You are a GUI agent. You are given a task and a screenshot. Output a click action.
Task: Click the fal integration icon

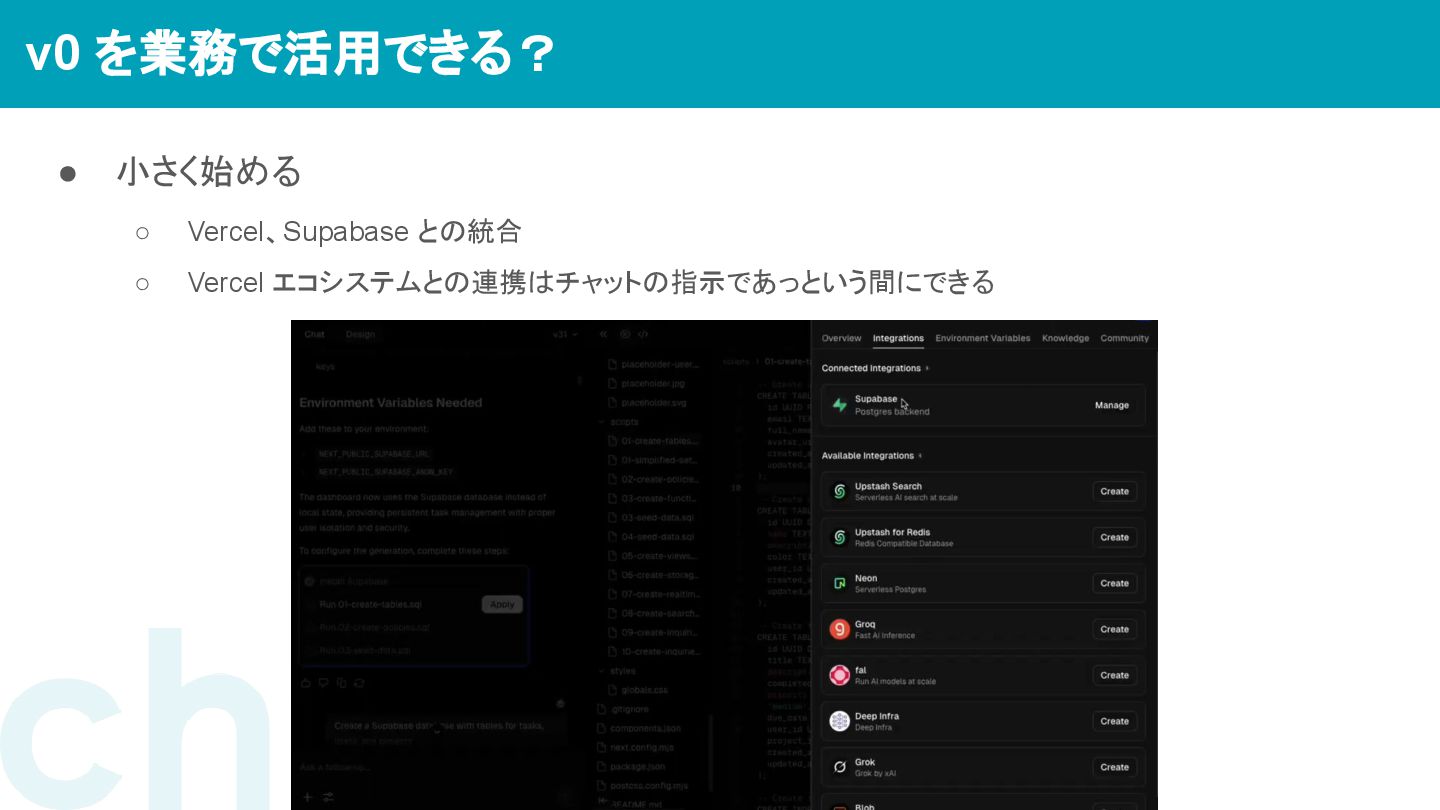(x=840, y=675)
